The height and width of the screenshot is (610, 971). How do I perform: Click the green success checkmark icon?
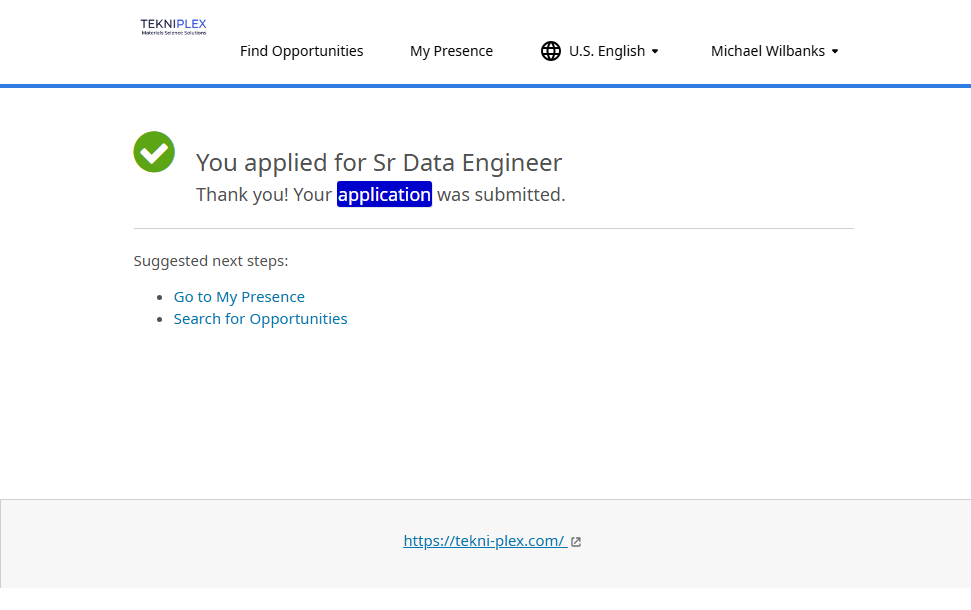tap(154, 152)
